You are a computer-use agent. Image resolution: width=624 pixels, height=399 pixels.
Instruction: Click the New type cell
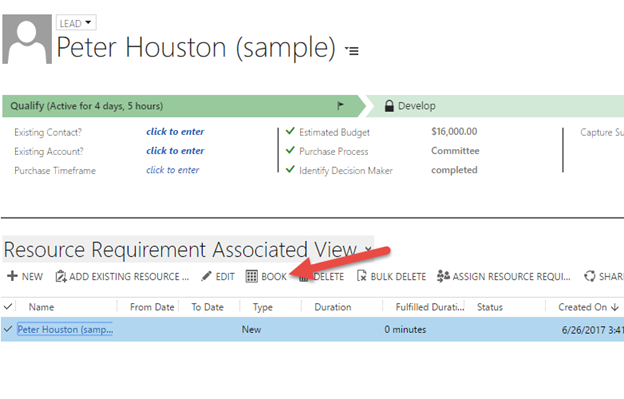click(x=252, y=329)
